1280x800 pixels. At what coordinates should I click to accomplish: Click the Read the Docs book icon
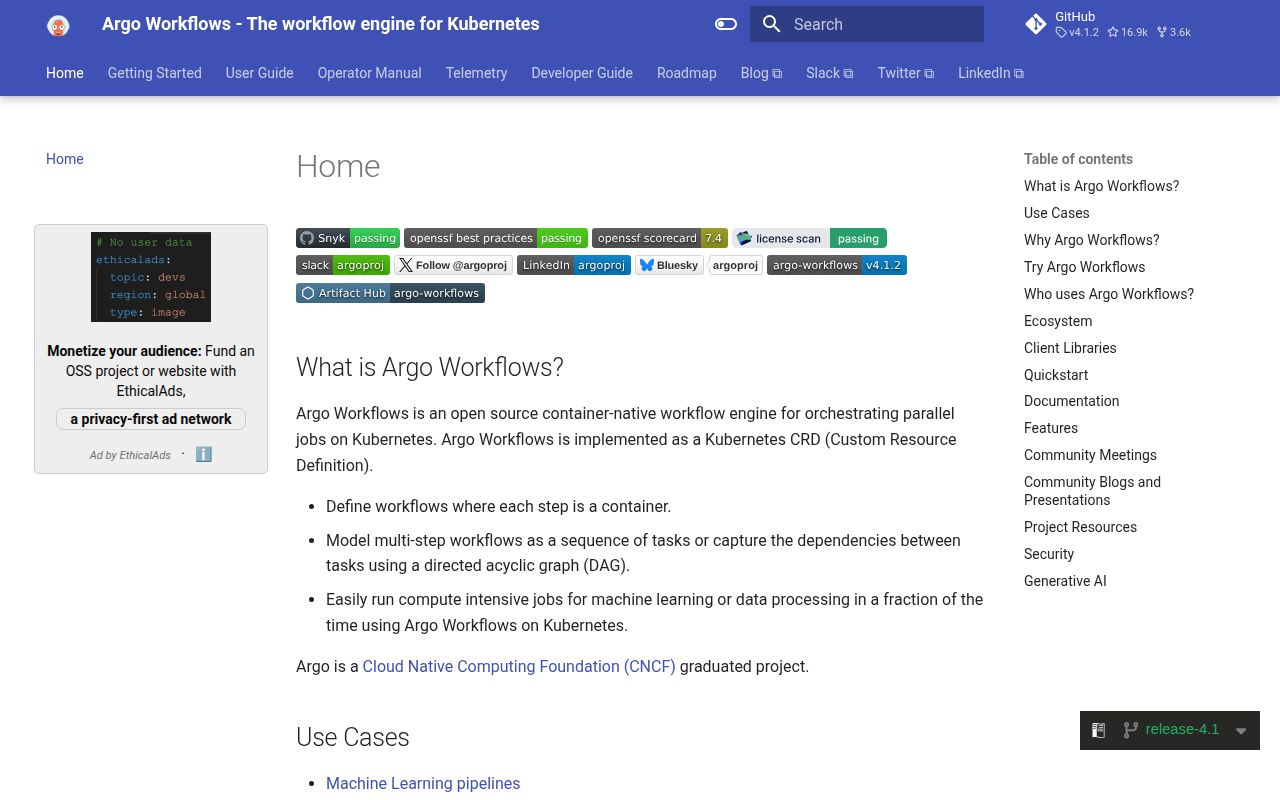coord(1098,730)
